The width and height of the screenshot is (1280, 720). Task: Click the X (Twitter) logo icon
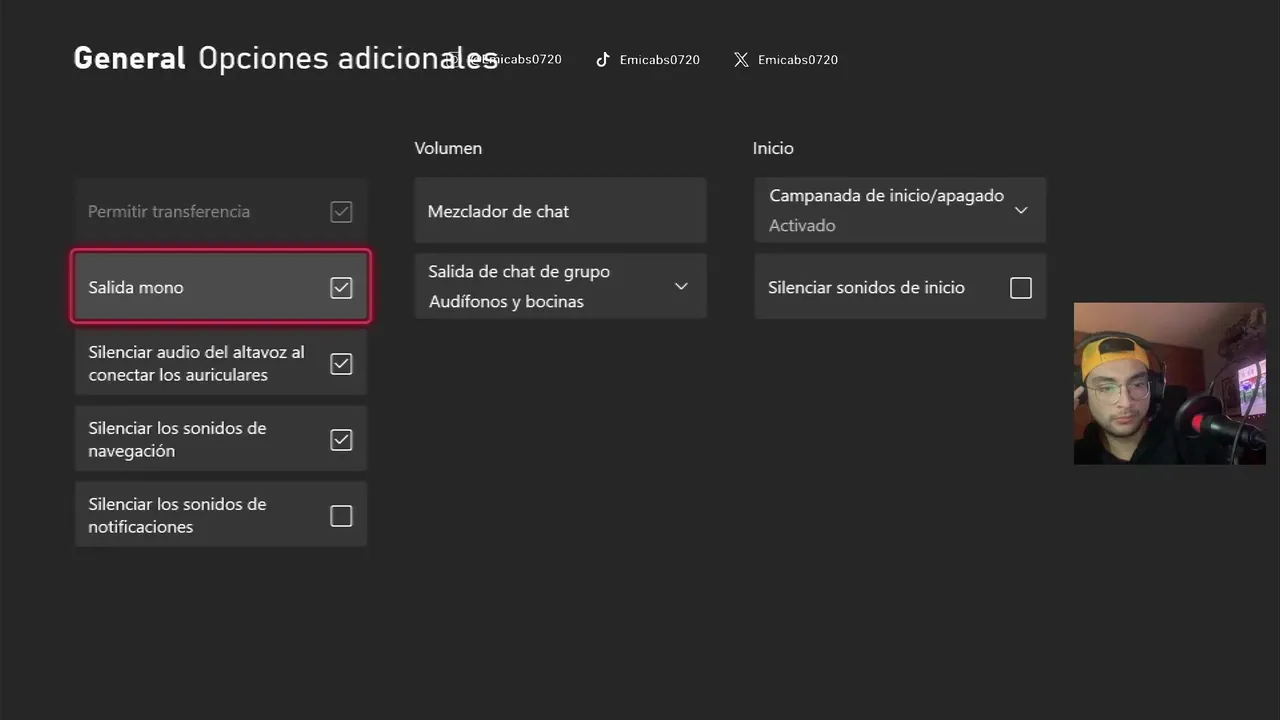[x=741, y=60]
